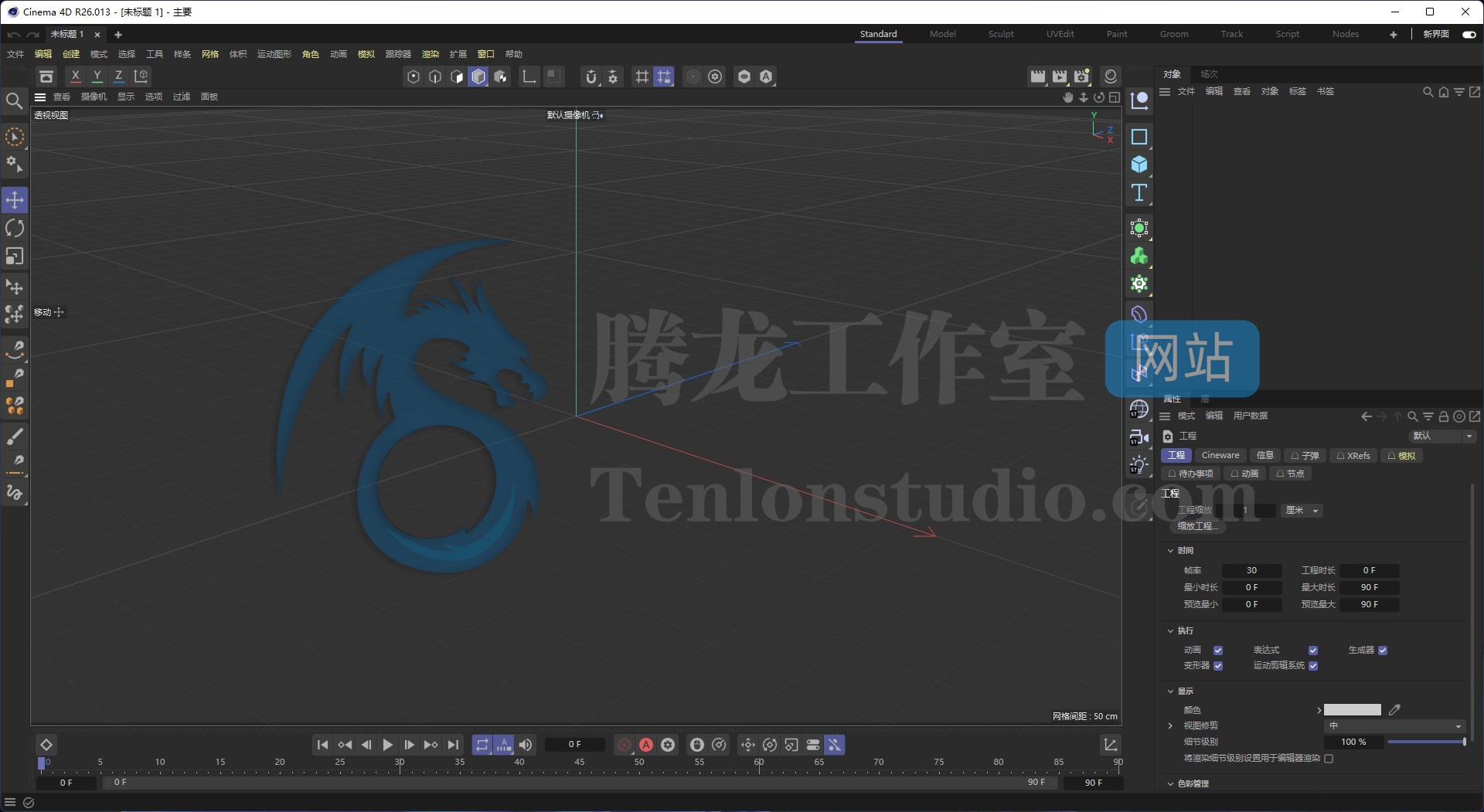Open viewport 摄像机 menu

click(94, 97)
